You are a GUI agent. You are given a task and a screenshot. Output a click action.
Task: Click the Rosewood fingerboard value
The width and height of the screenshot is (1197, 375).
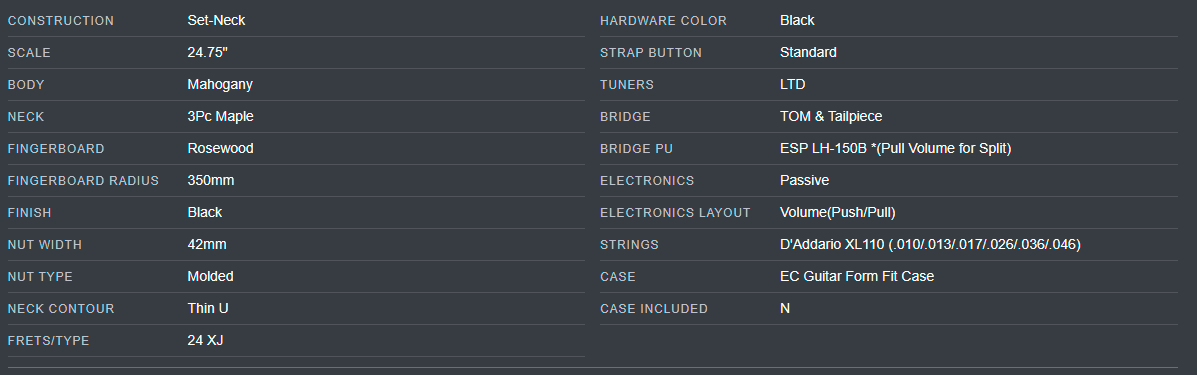click(x=221, y=149)
